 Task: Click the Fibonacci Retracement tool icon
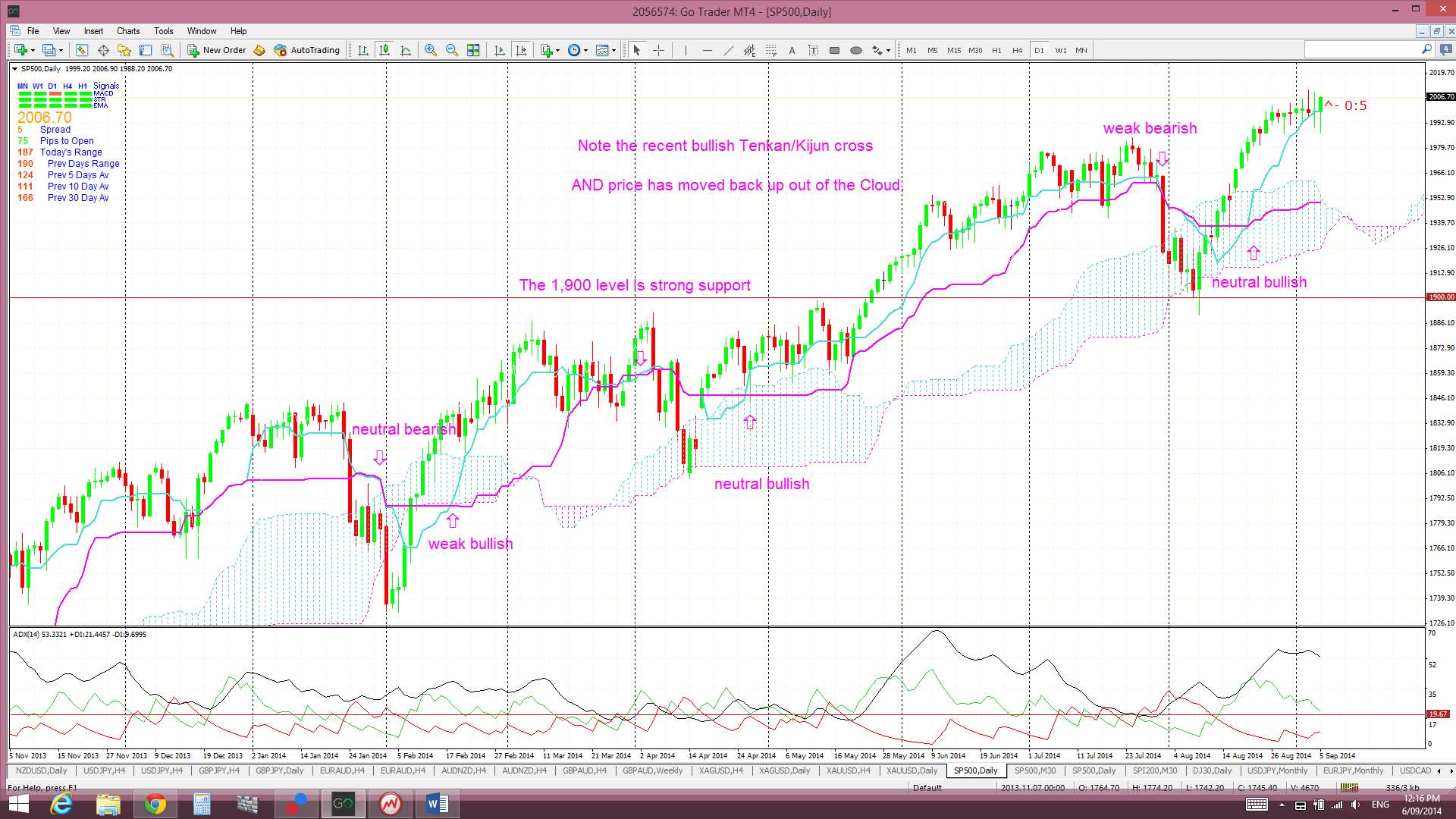coord(770,50)
